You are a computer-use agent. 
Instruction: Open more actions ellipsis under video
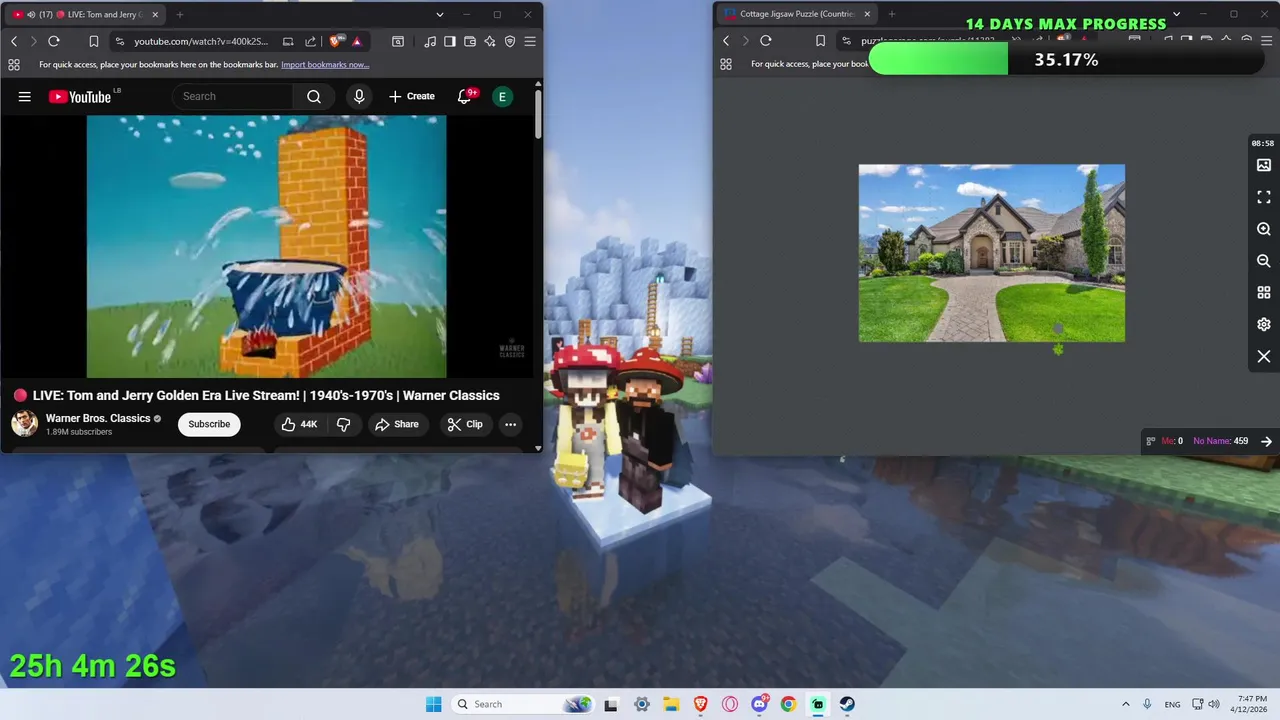tap(510, 424)
